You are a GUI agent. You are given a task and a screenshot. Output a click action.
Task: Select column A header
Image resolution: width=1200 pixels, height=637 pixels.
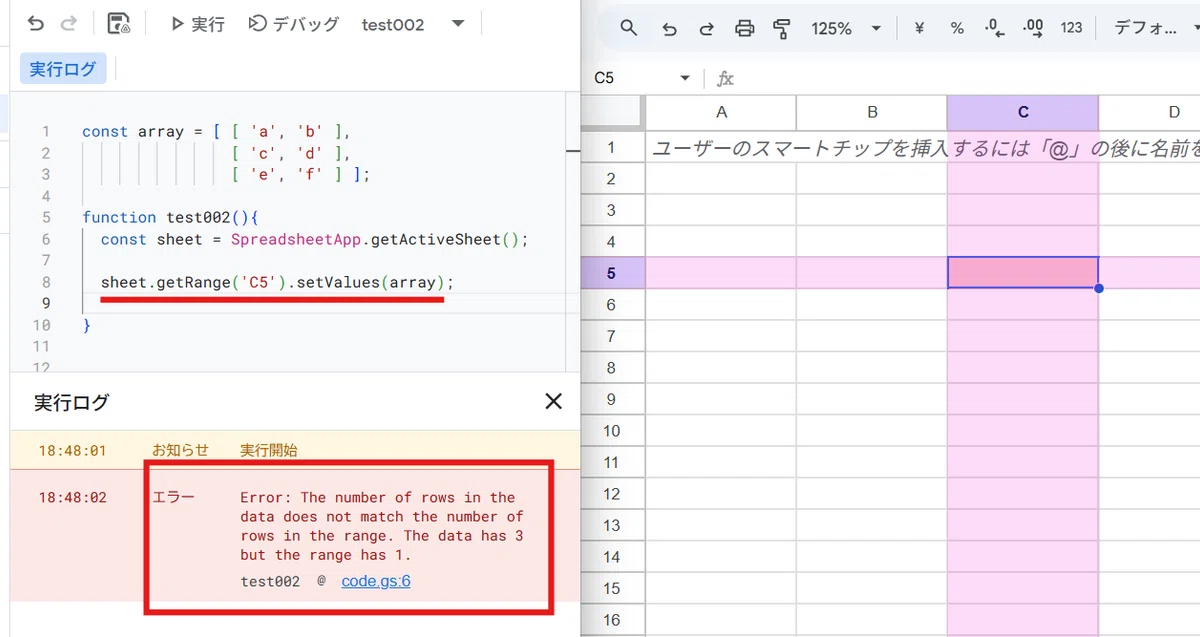[x=721, y=112]
